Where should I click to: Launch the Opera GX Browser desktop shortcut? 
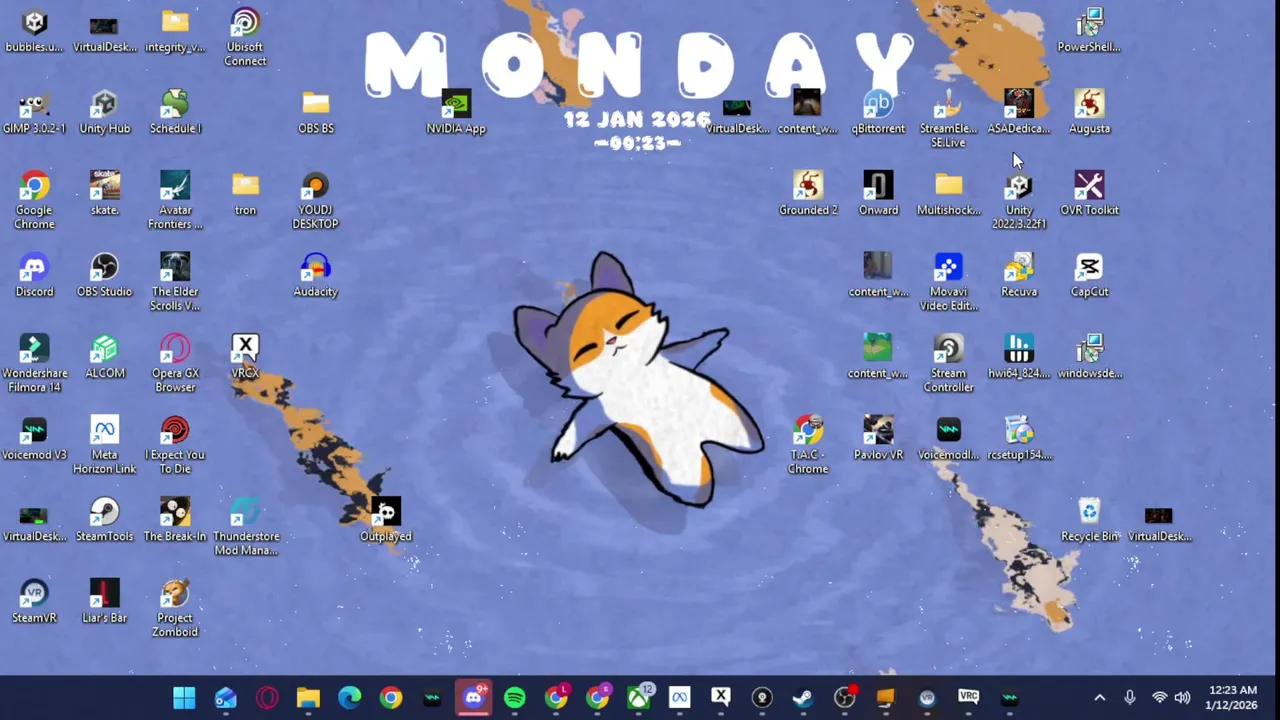175,363
